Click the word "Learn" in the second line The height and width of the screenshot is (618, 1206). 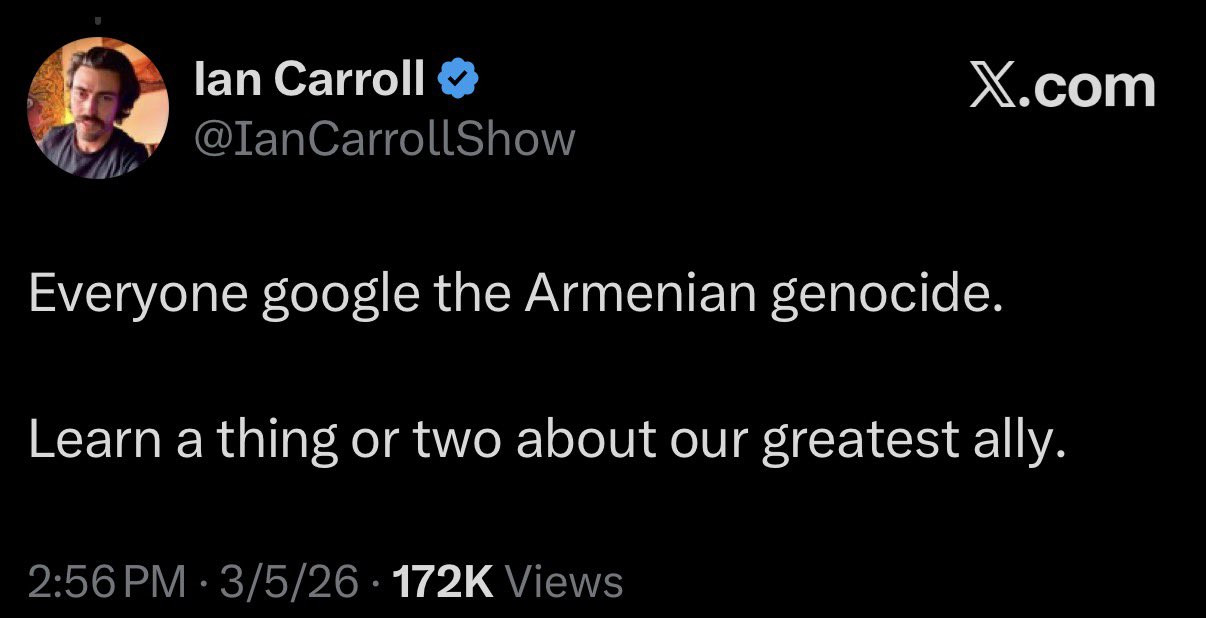(94, 440)
